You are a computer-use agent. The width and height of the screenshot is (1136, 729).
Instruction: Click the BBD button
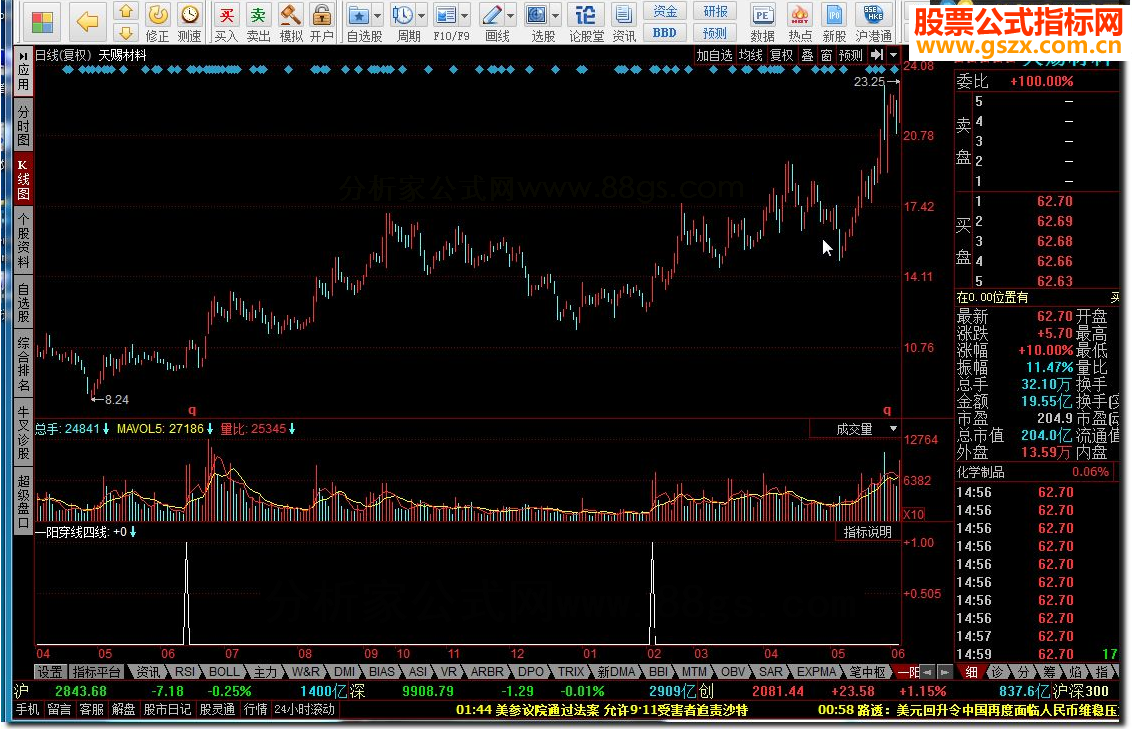click(x=664, y=33)
